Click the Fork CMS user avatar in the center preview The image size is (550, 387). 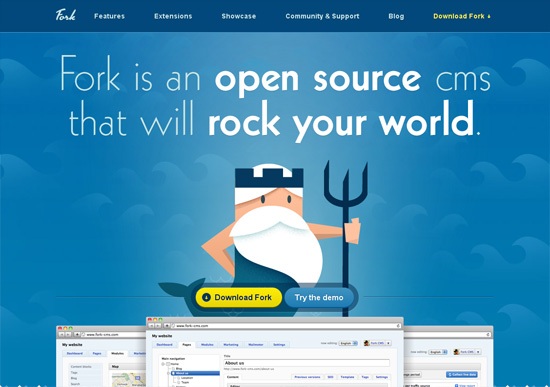(367, 343)
